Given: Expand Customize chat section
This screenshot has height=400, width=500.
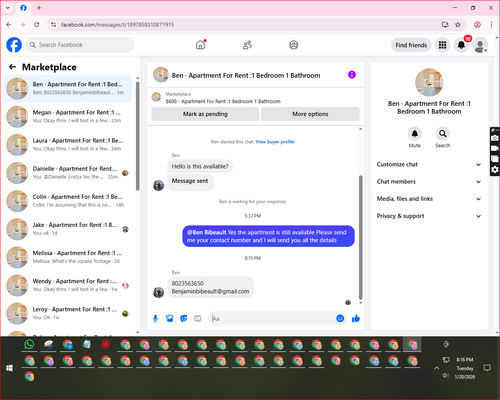Looking at the screenshot, I should point(429,164).
